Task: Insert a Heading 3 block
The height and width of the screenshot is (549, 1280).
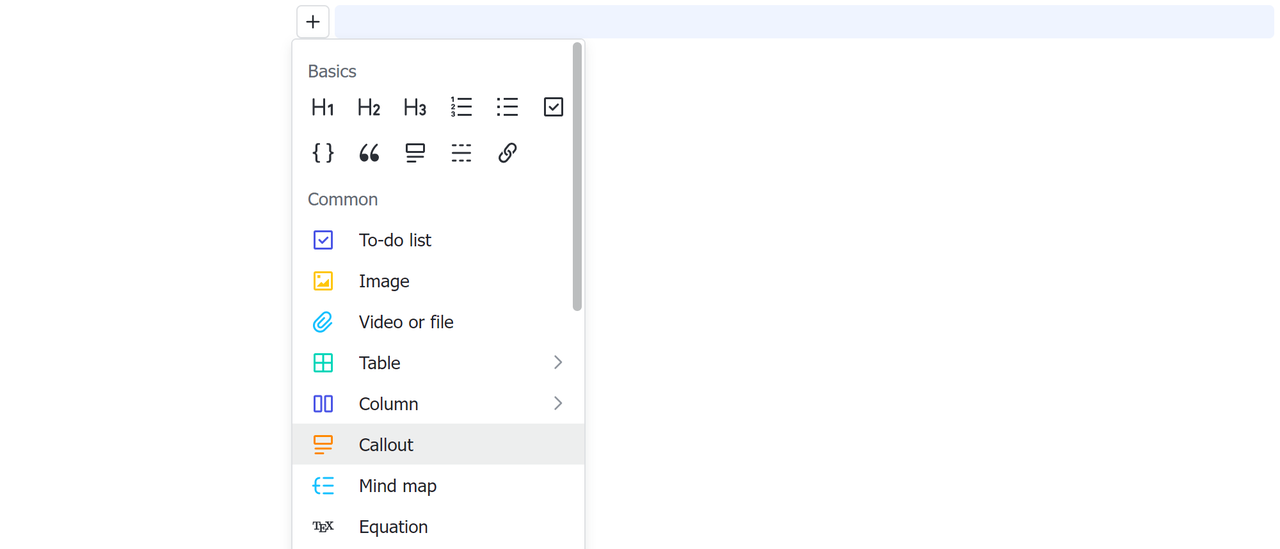Action: coord(415,107)
